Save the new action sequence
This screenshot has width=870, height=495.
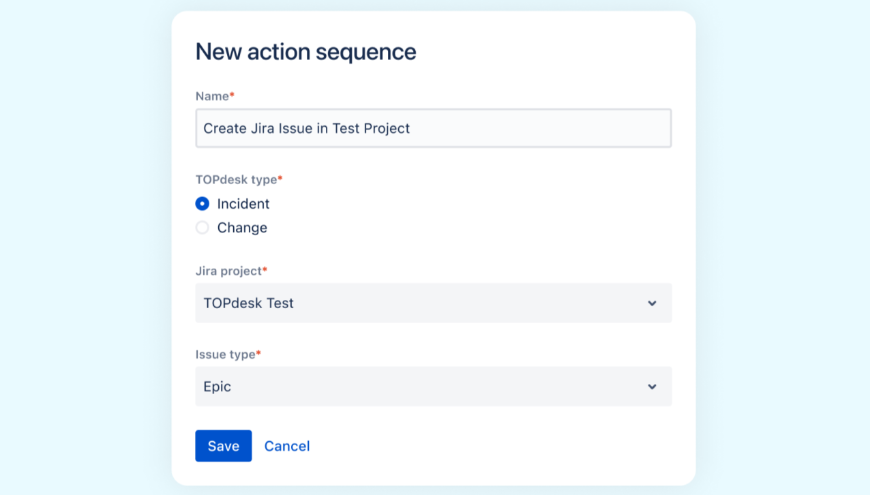[x=223, y=446]
